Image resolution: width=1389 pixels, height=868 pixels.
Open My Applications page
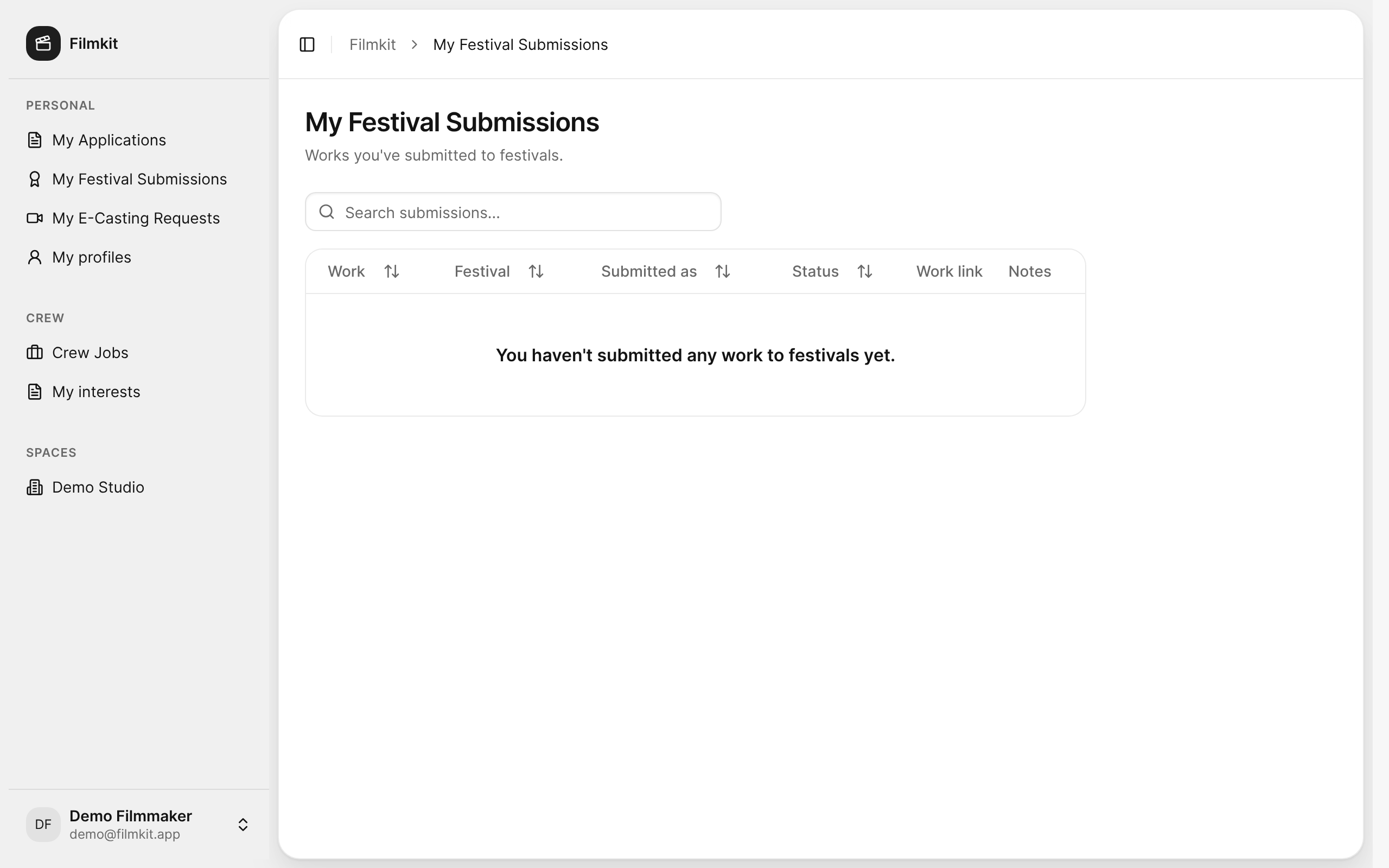[139, 140]
